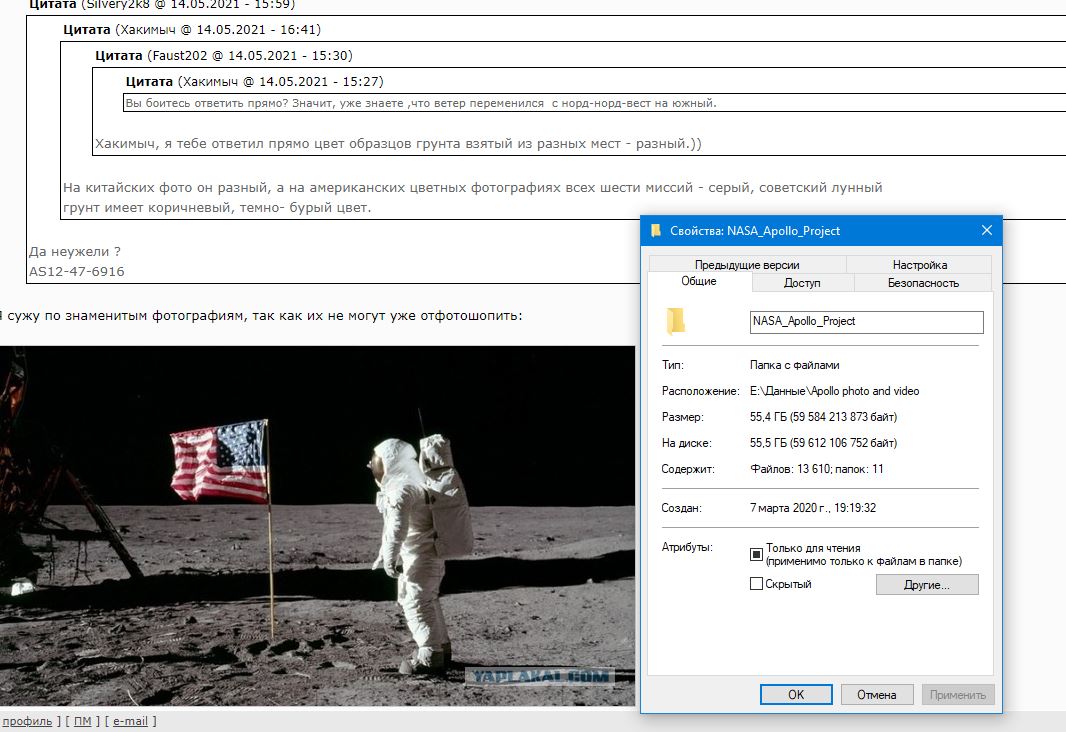1066x732 pixels.
Task: Enable the 'Скрытый' hidden attribute checkbox
Action: (x=756, y=583)
